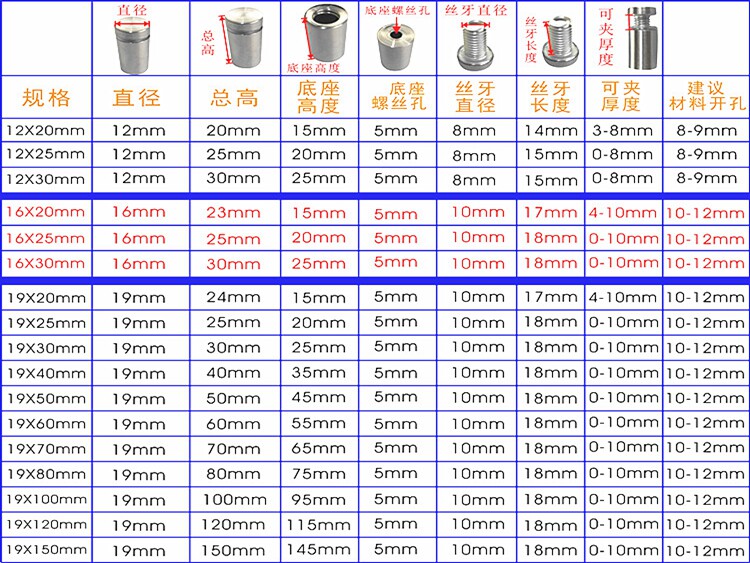The width and height of the screenshot is (750, 563).
Task: Click the 底座高度 base height product image
Action: (x=327, y=32)
